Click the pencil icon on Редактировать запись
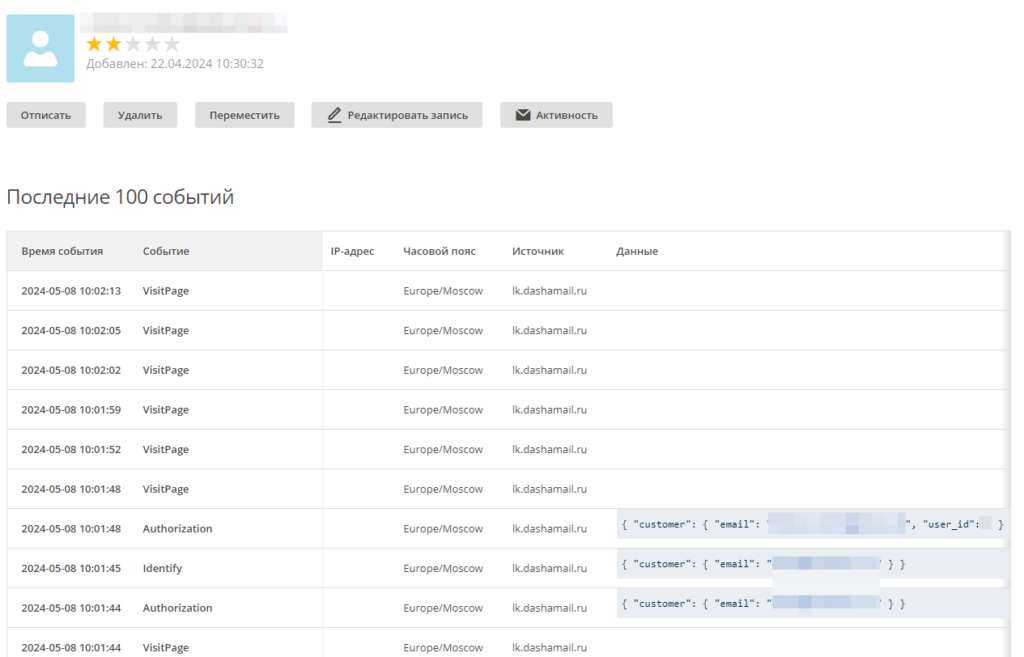1024x657 pixels. 334,115
